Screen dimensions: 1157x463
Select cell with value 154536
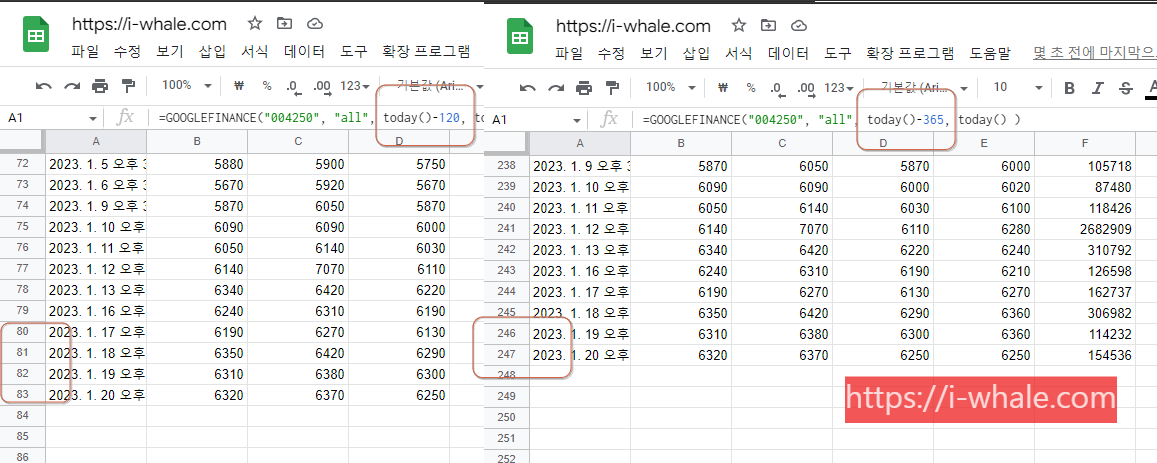pyautogui.click(x=1085, y=356)
